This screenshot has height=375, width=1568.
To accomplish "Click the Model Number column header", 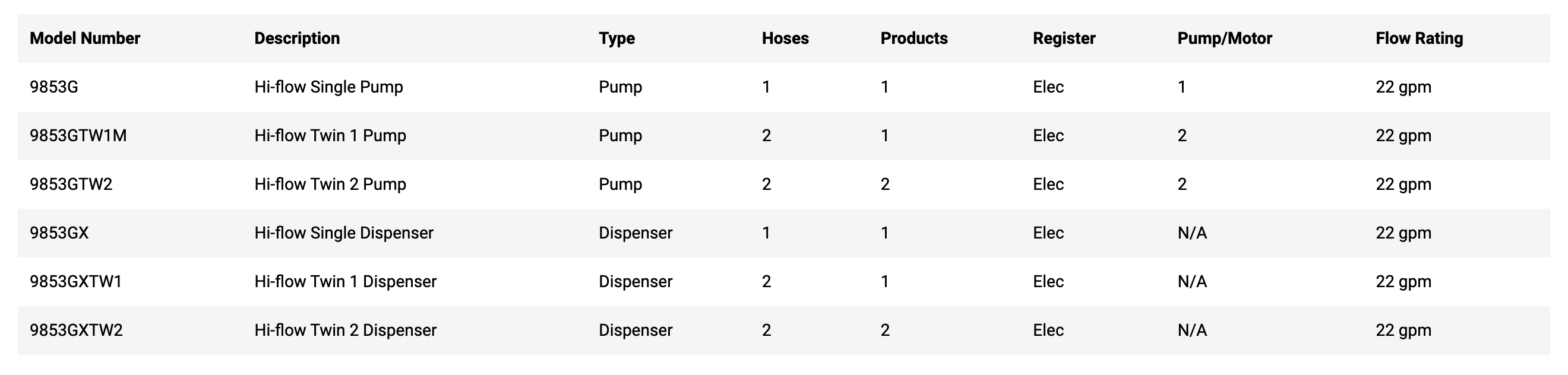I will pyautogui.click(x=84, y=39).
